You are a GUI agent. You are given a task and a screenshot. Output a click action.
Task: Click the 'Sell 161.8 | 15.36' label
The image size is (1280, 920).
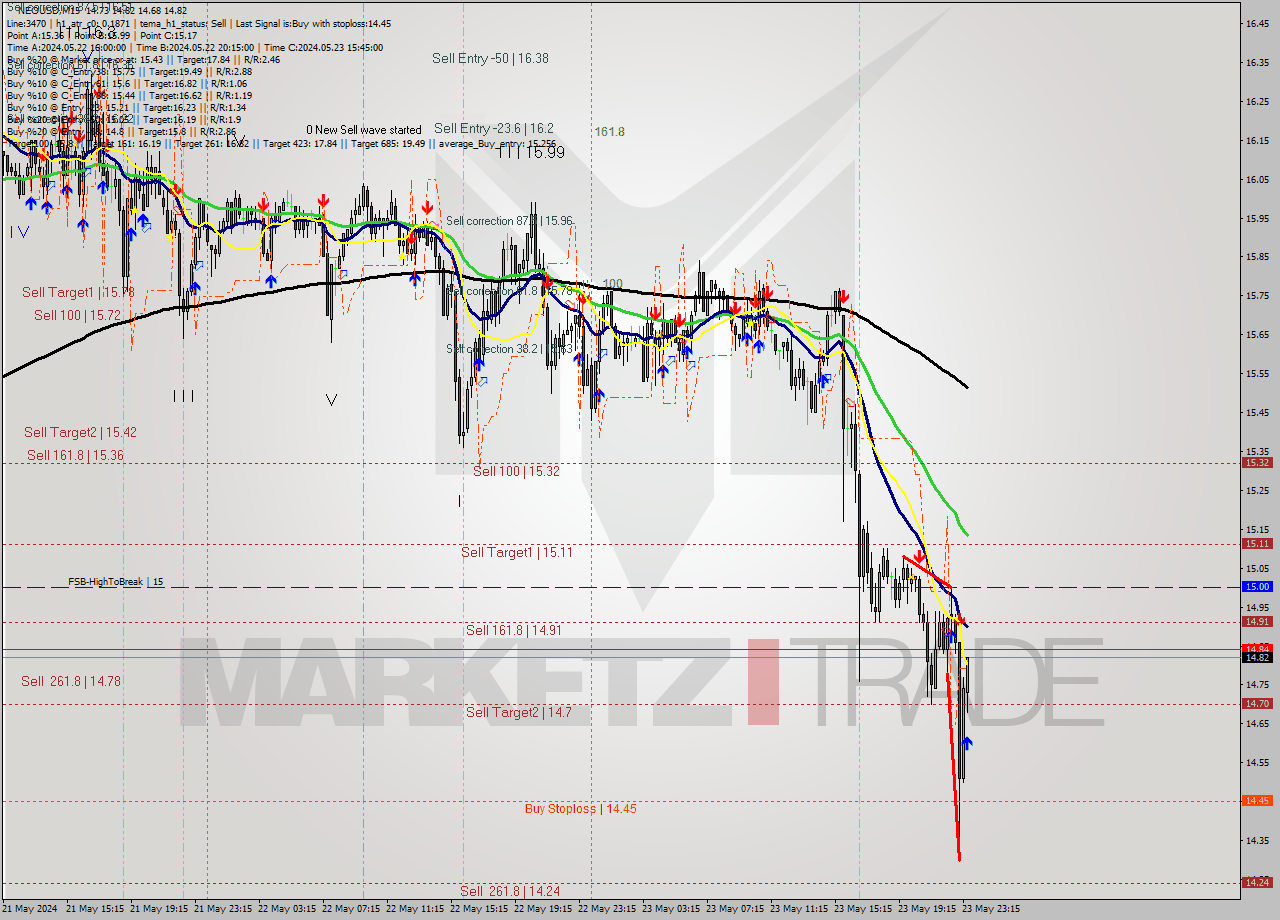75,454
